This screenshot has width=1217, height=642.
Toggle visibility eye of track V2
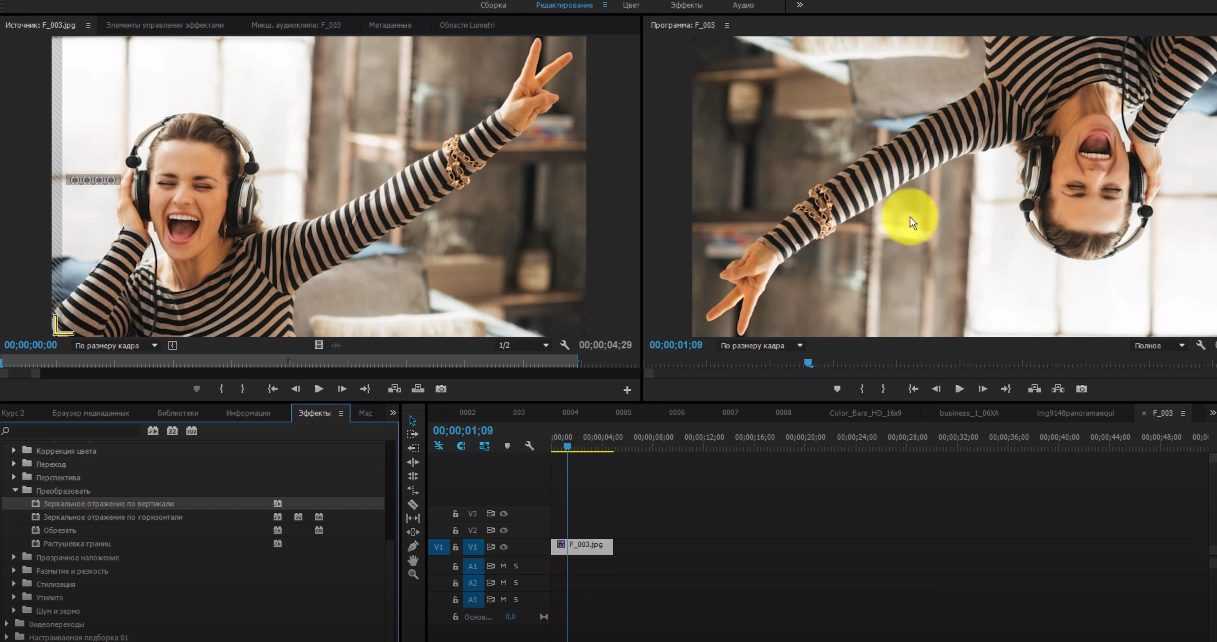[504, 530]
